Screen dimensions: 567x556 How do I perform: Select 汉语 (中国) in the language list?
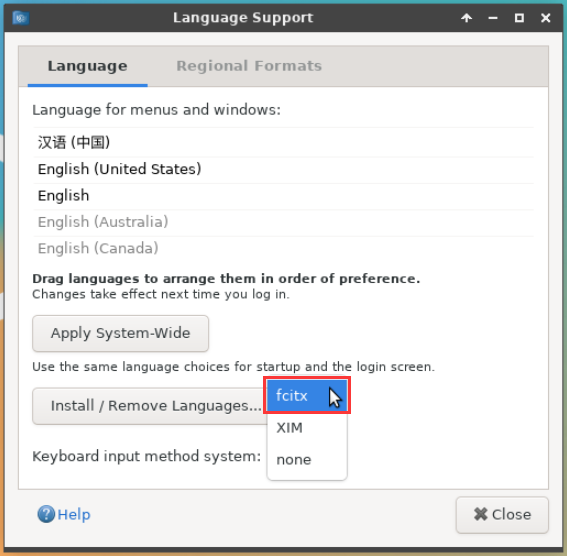click(x=284, y=142)
